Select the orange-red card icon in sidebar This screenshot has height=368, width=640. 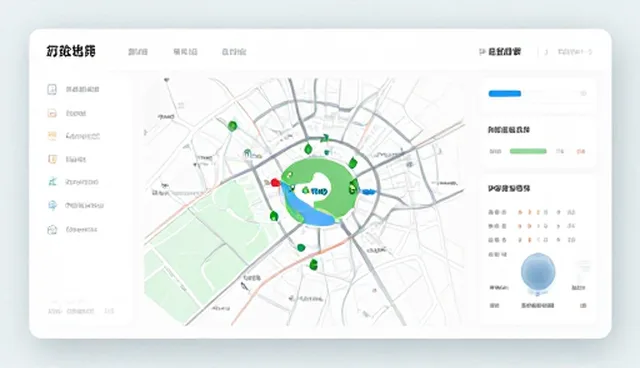[52, 113]
